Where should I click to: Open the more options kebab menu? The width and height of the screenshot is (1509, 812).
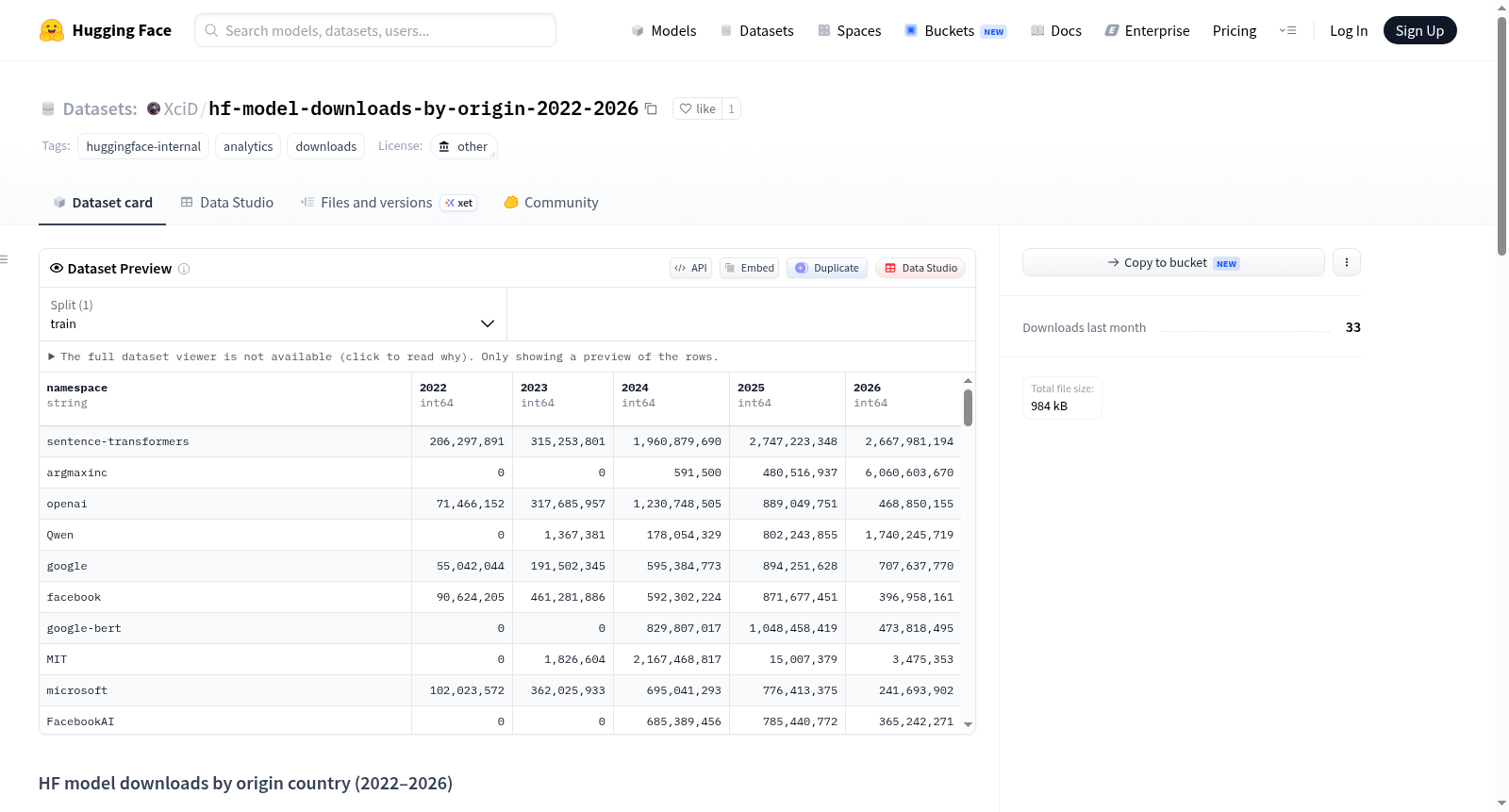click(1347, 262)
